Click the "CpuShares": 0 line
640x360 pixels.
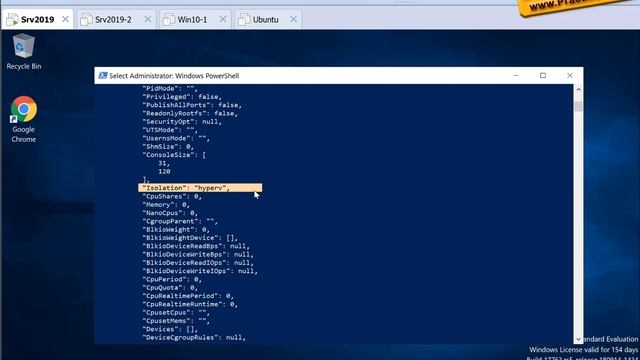[172, 196]
